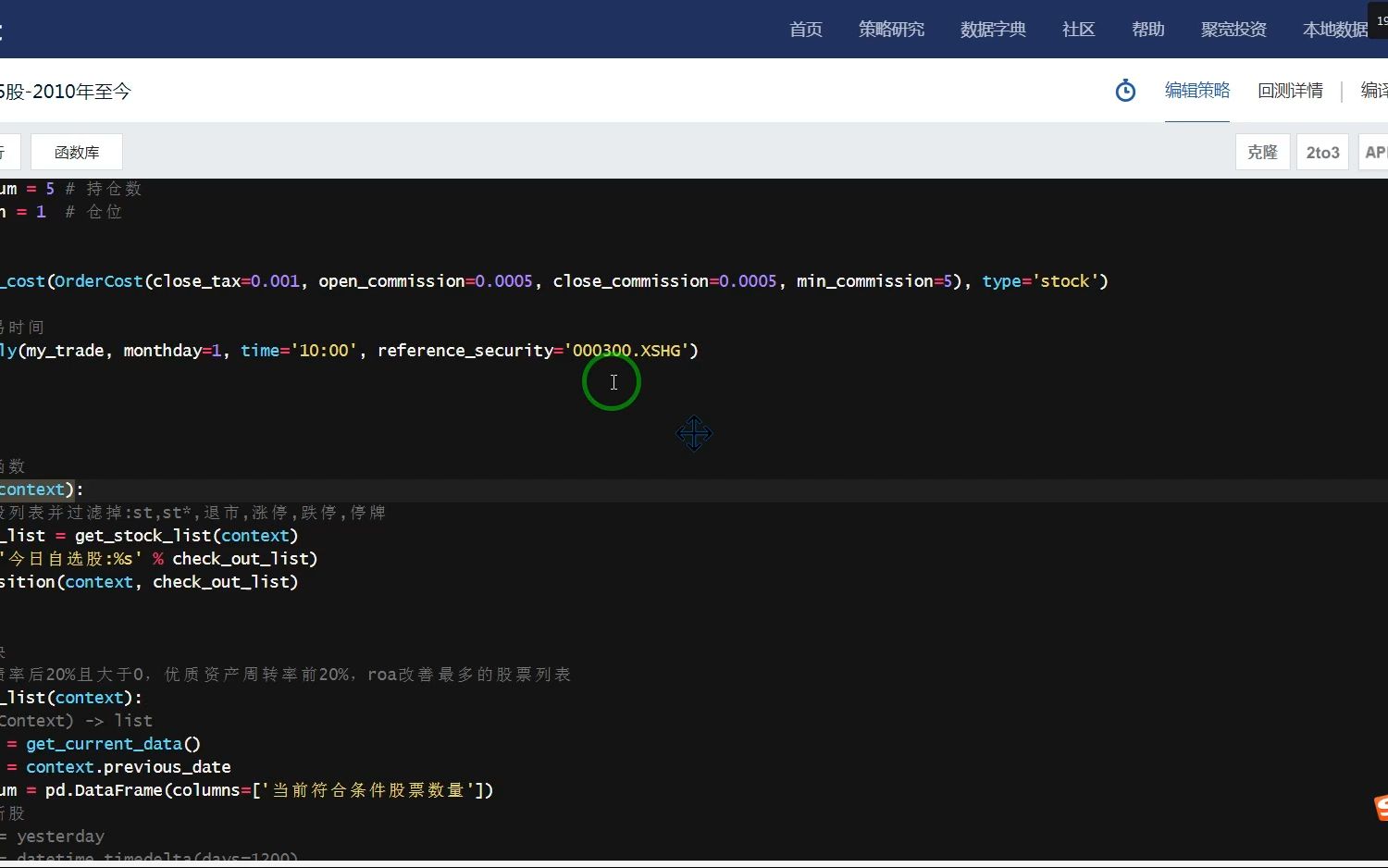
Task: Click the type='stock' argument
Action: 1040,281
